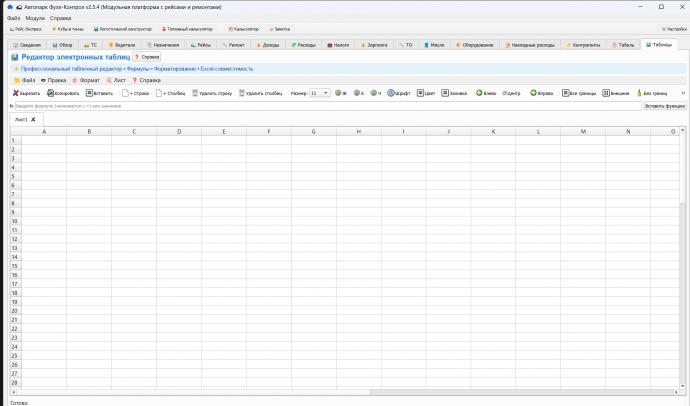Toggle bold Ж formatting button
Viewport: 690px width, 406px height.
[341, 93]
